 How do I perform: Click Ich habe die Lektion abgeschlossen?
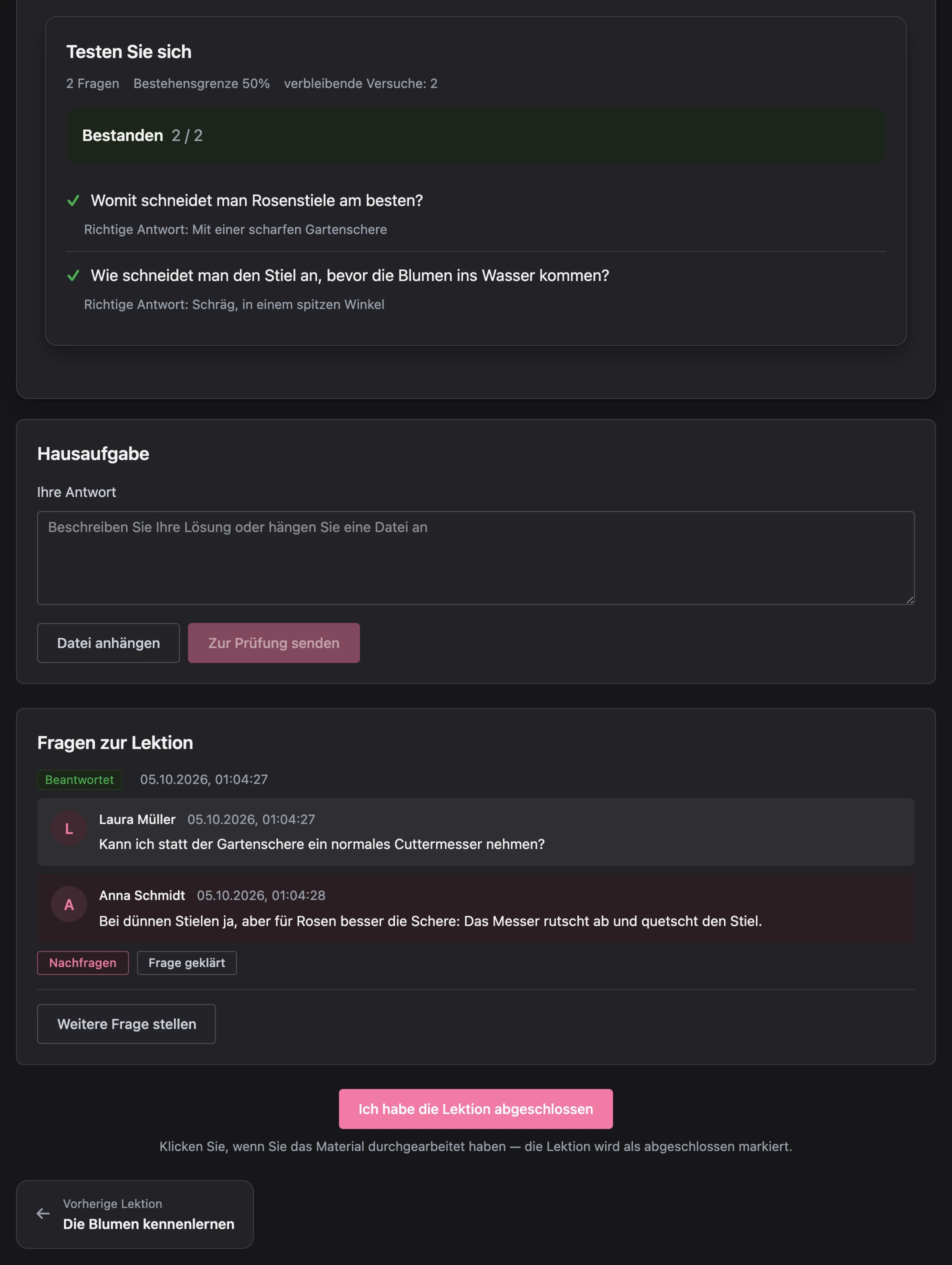tap(475, 1109)
